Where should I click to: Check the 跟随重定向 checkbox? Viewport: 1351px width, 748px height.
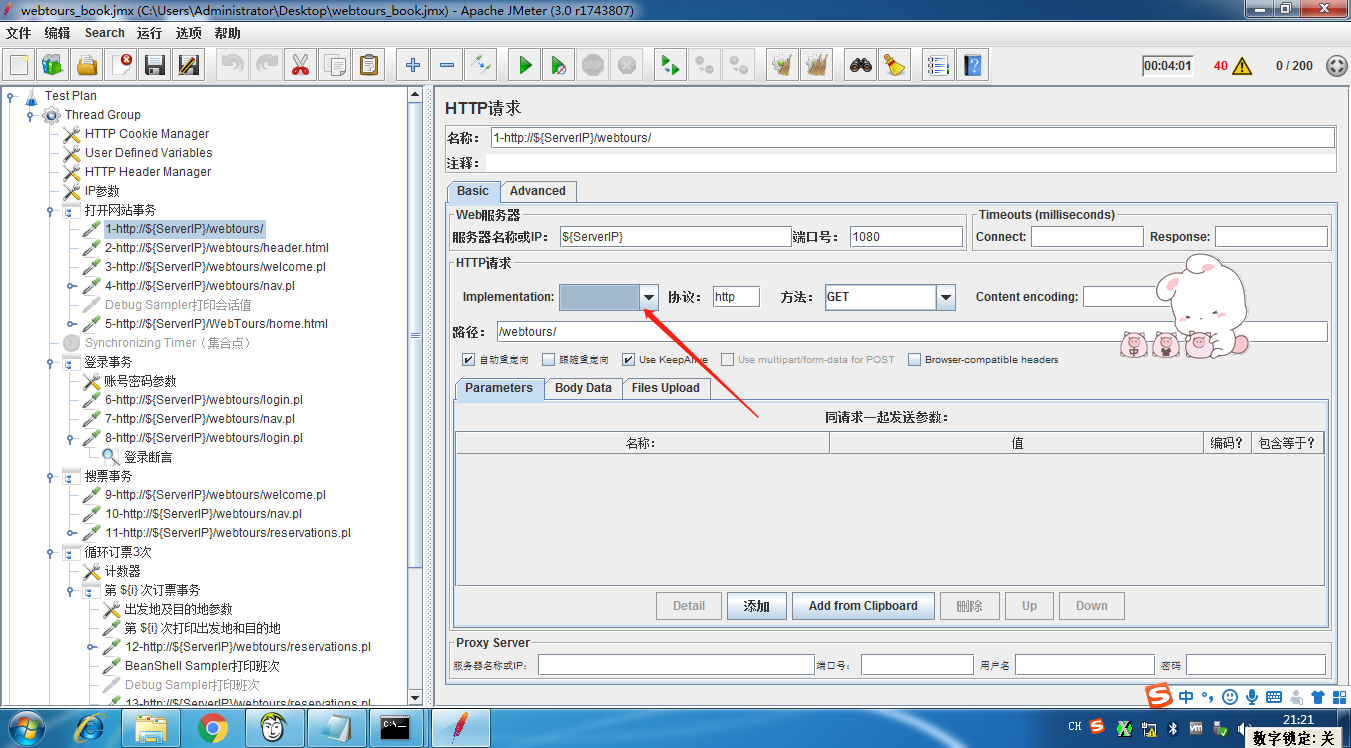pyautogui.click(x=548, y=360)
